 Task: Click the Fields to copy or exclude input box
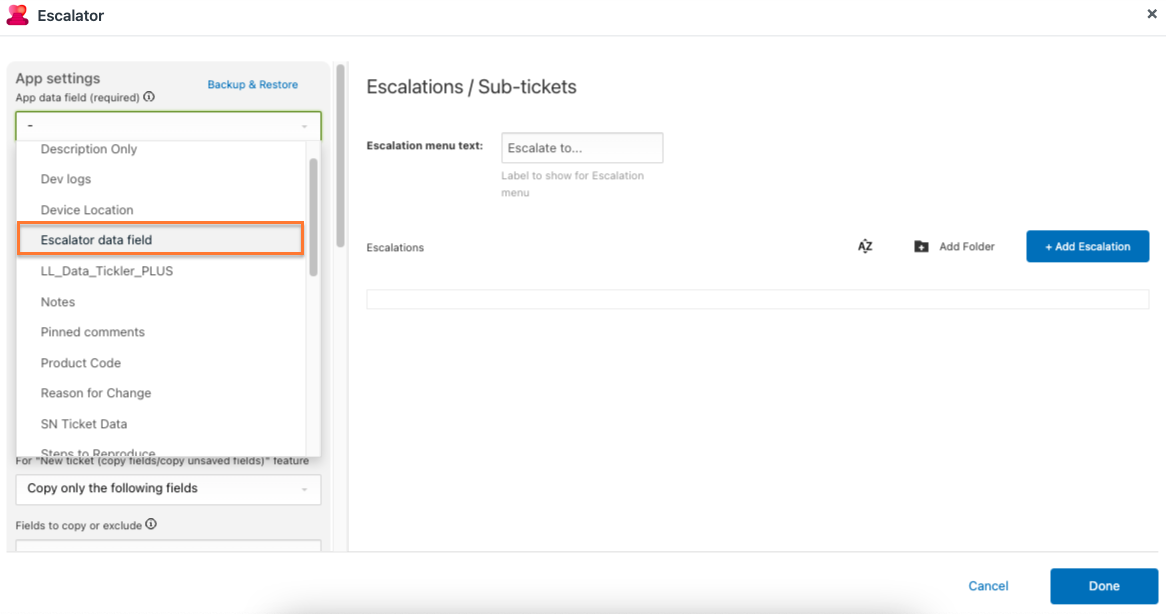tap(168, 546)
